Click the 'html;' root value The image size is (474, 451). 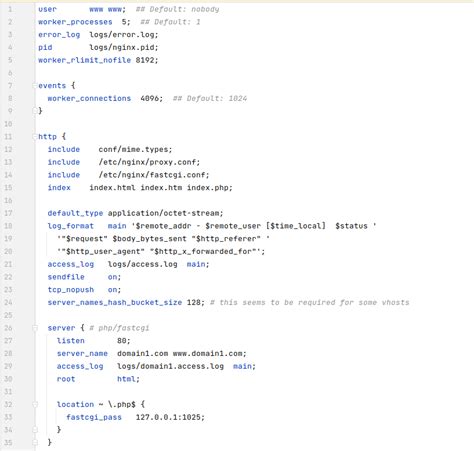point(128,379)
